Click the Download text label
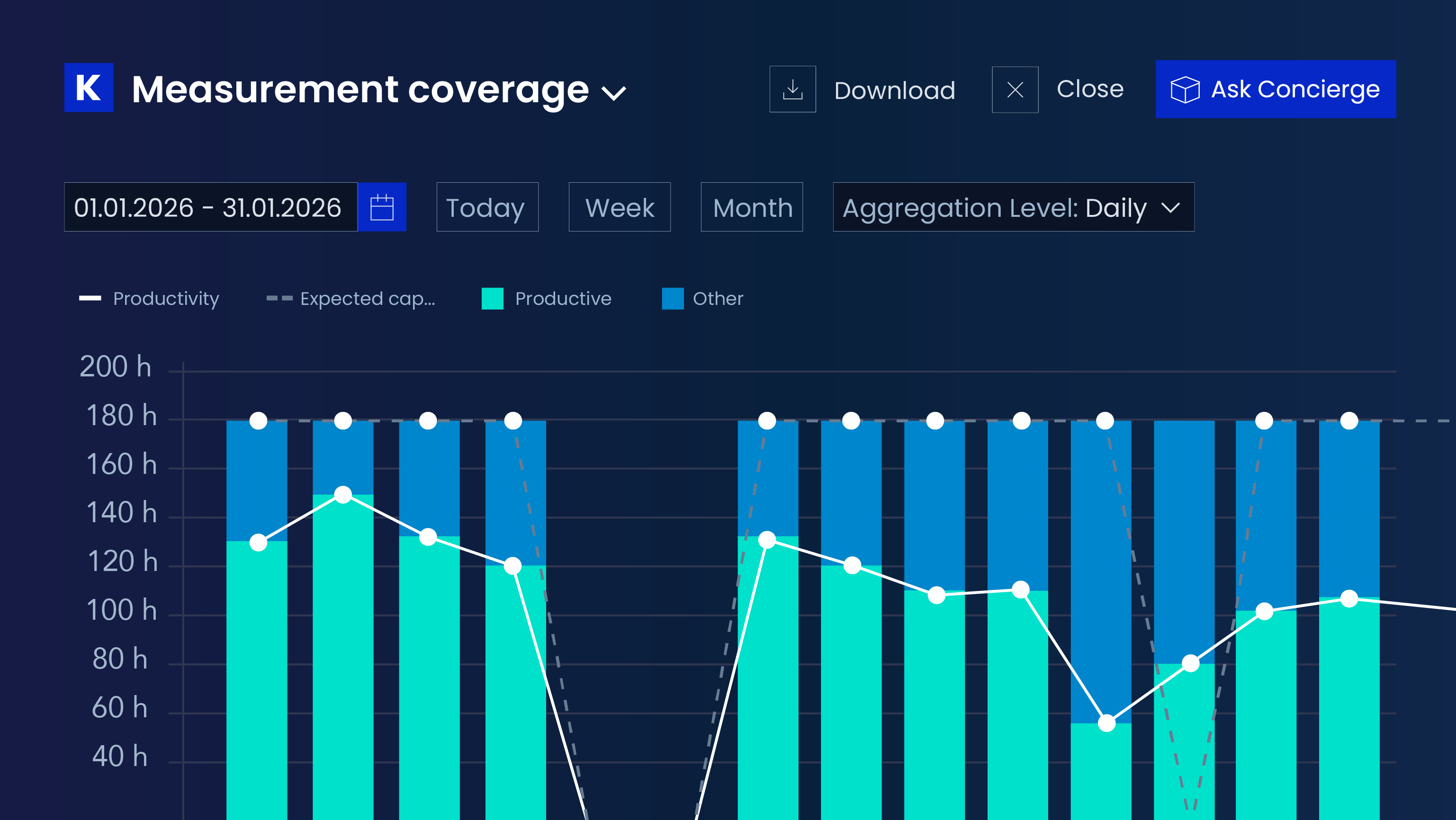Image resolution: width=1456 pixels, height=820 pixels. pyautogui.click(x=895, y=90)
